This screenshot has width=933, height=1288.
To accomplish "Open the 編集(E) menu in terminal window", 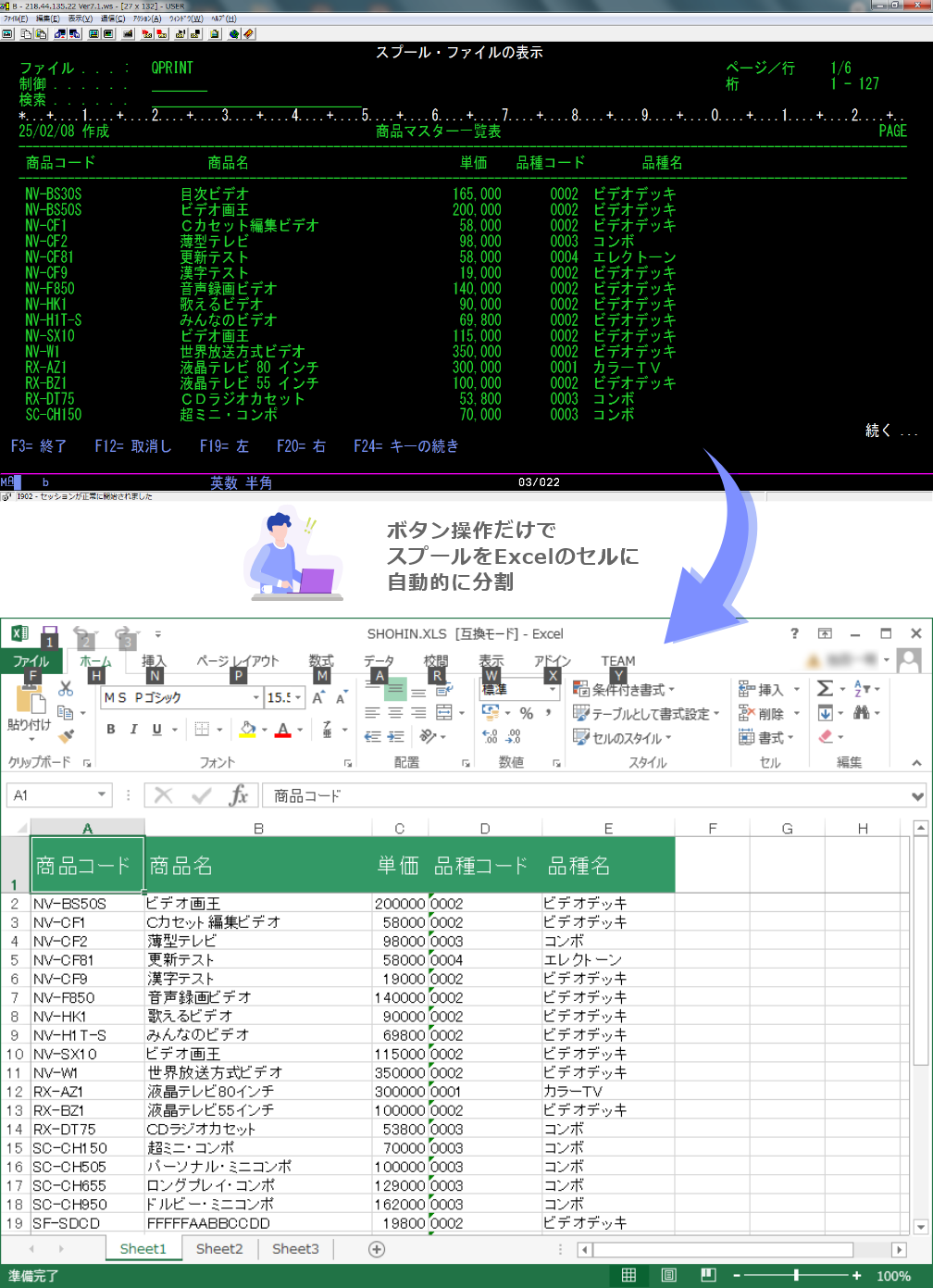I will pos(48,19).
